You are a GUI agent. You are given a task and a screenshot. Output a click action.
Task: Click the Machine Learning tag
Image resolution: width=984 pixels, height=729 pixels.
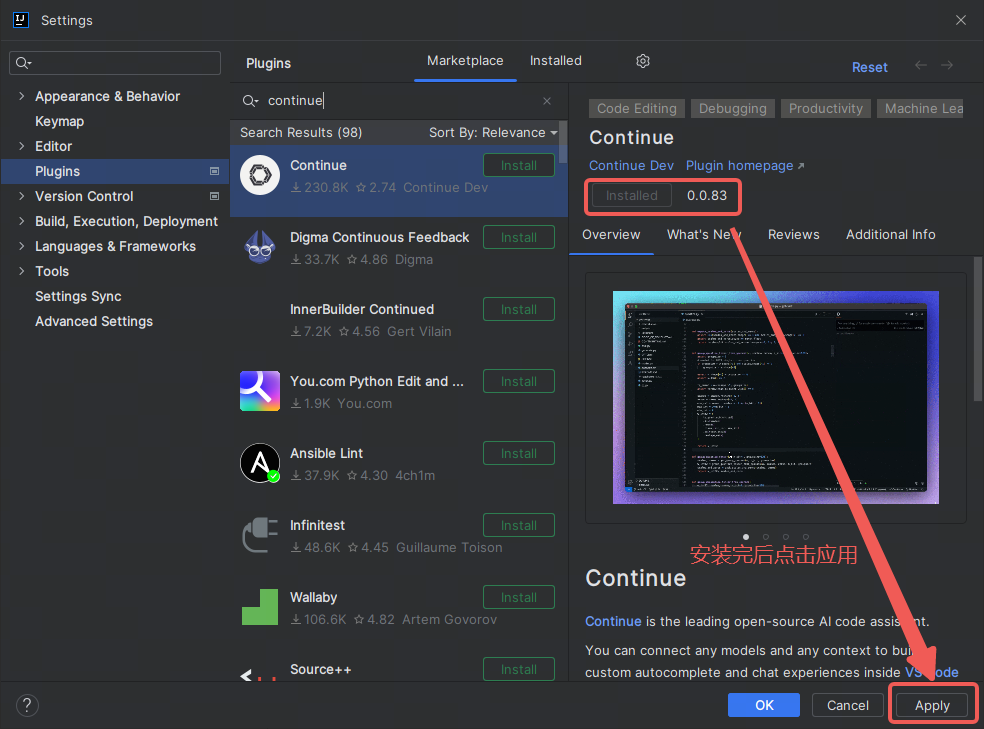[x=921, y=109]
